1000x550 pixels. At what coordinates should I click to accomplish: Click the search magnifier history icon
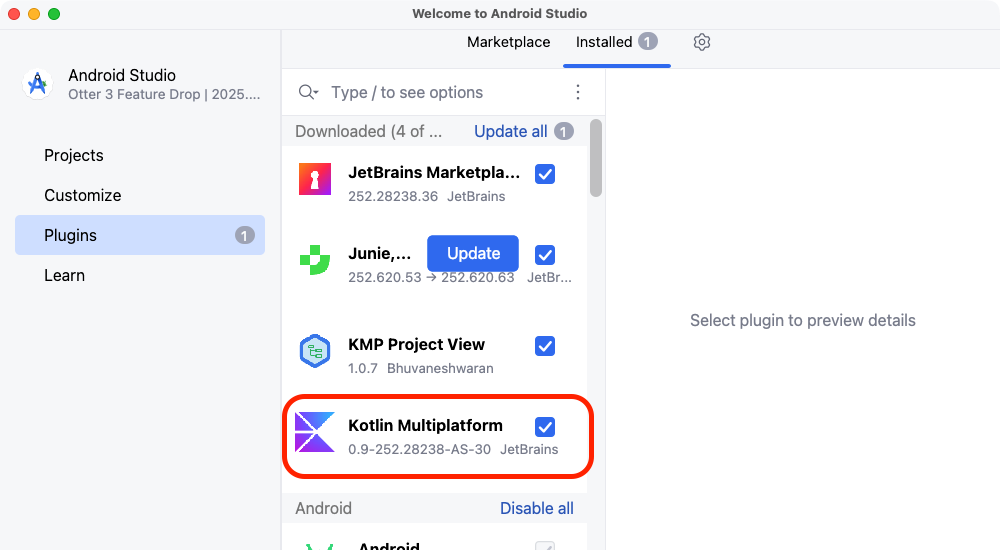(x=308, y=92)
